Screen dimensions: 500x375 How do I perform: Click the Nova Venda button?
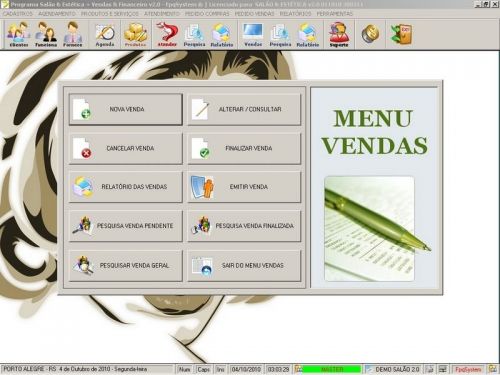tap(126, 109)
